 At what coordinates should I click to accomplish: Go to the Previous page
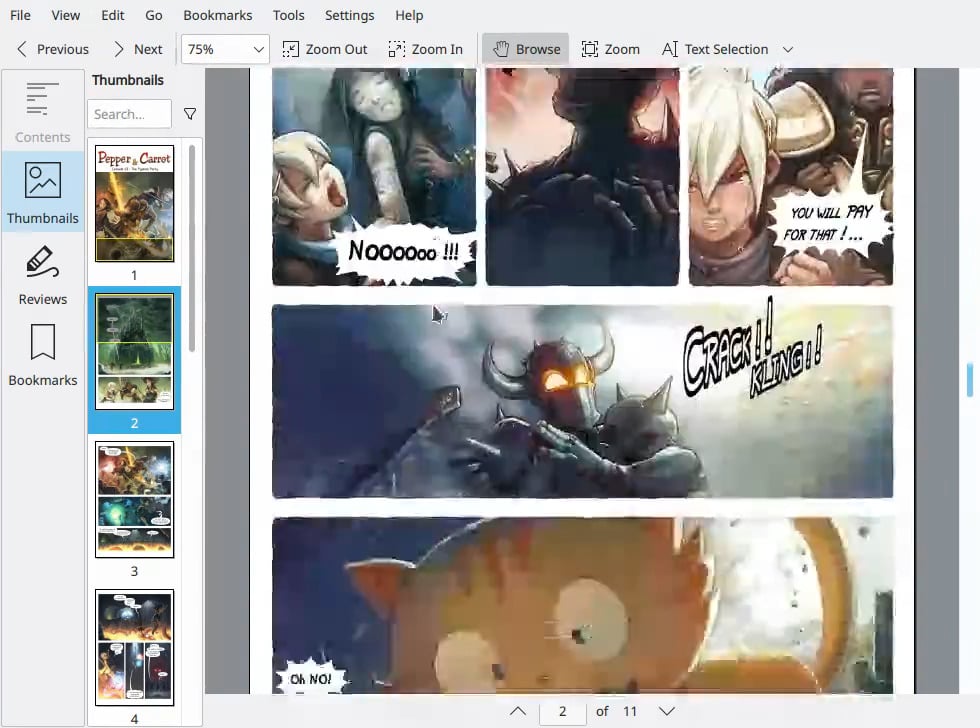[x=52, y=49]
